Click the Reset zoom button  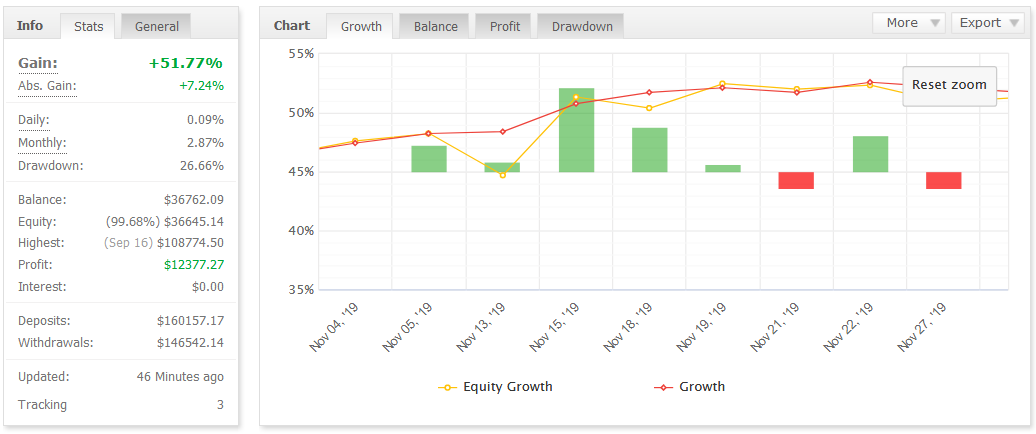click(x=949, y=85)
